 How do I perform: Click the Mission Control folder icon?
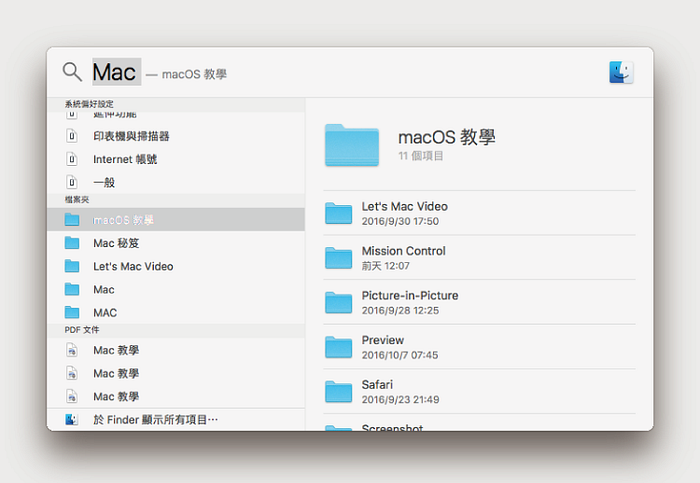pyautogui.click(x=338, y=258)
